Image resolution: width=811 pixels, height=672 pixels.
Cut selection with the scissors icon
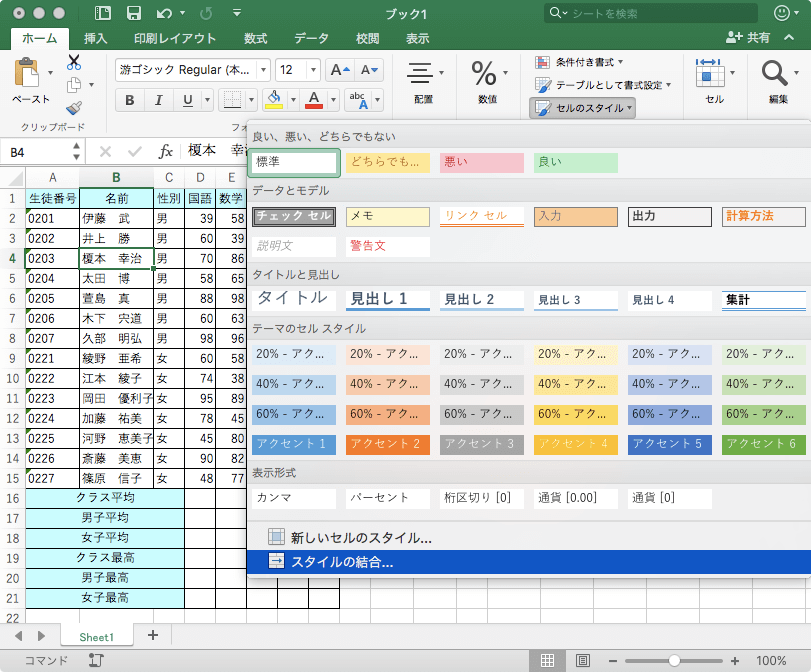tap(74, 62)
